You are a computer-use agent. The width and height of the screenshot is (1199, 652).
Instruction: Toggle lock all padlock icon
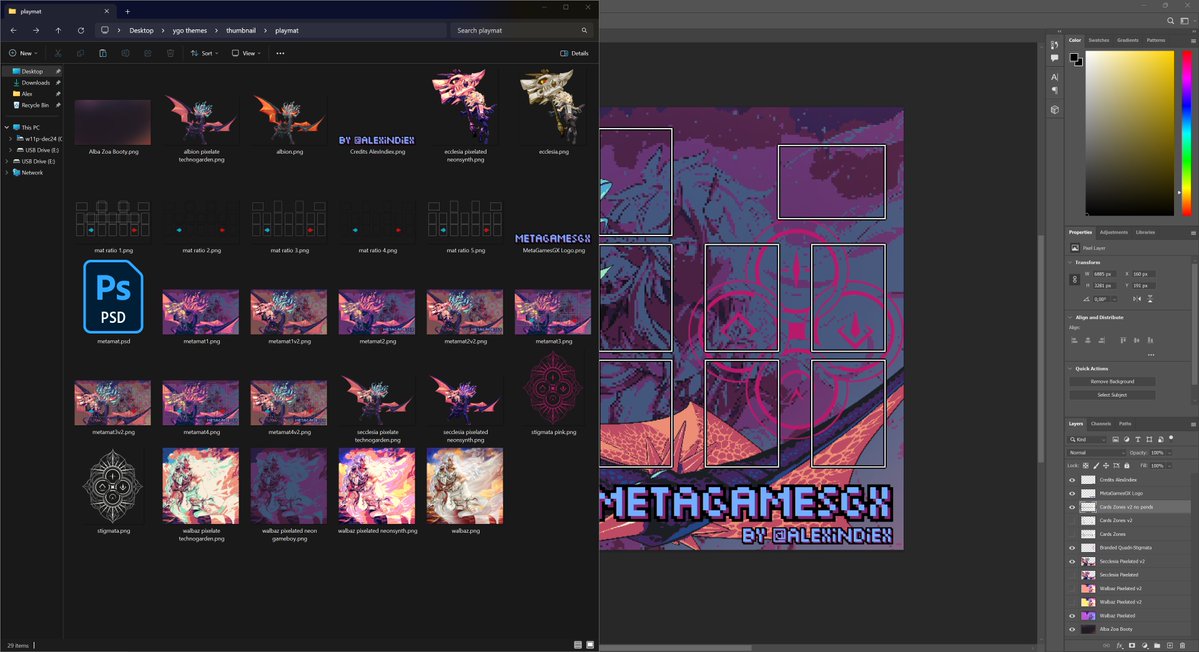[1126, 465]
